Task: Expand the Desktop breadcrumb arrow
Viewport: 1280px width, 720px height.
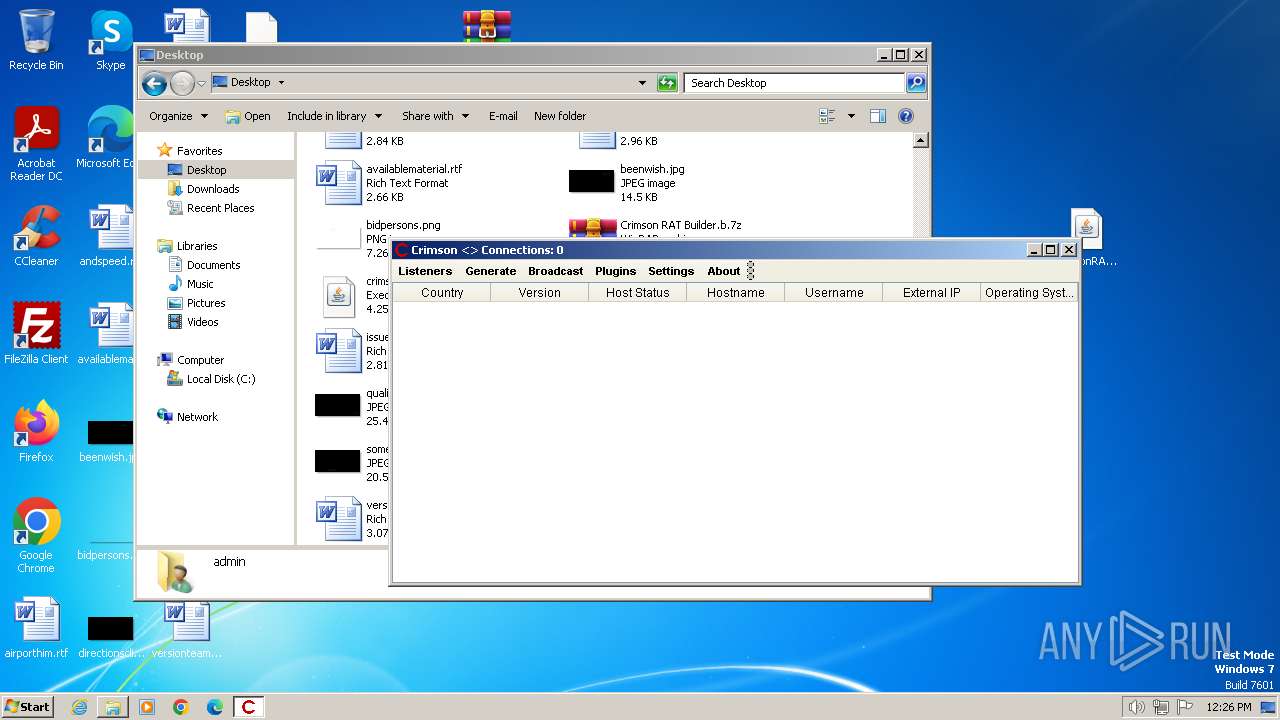Action: [281, 83]
